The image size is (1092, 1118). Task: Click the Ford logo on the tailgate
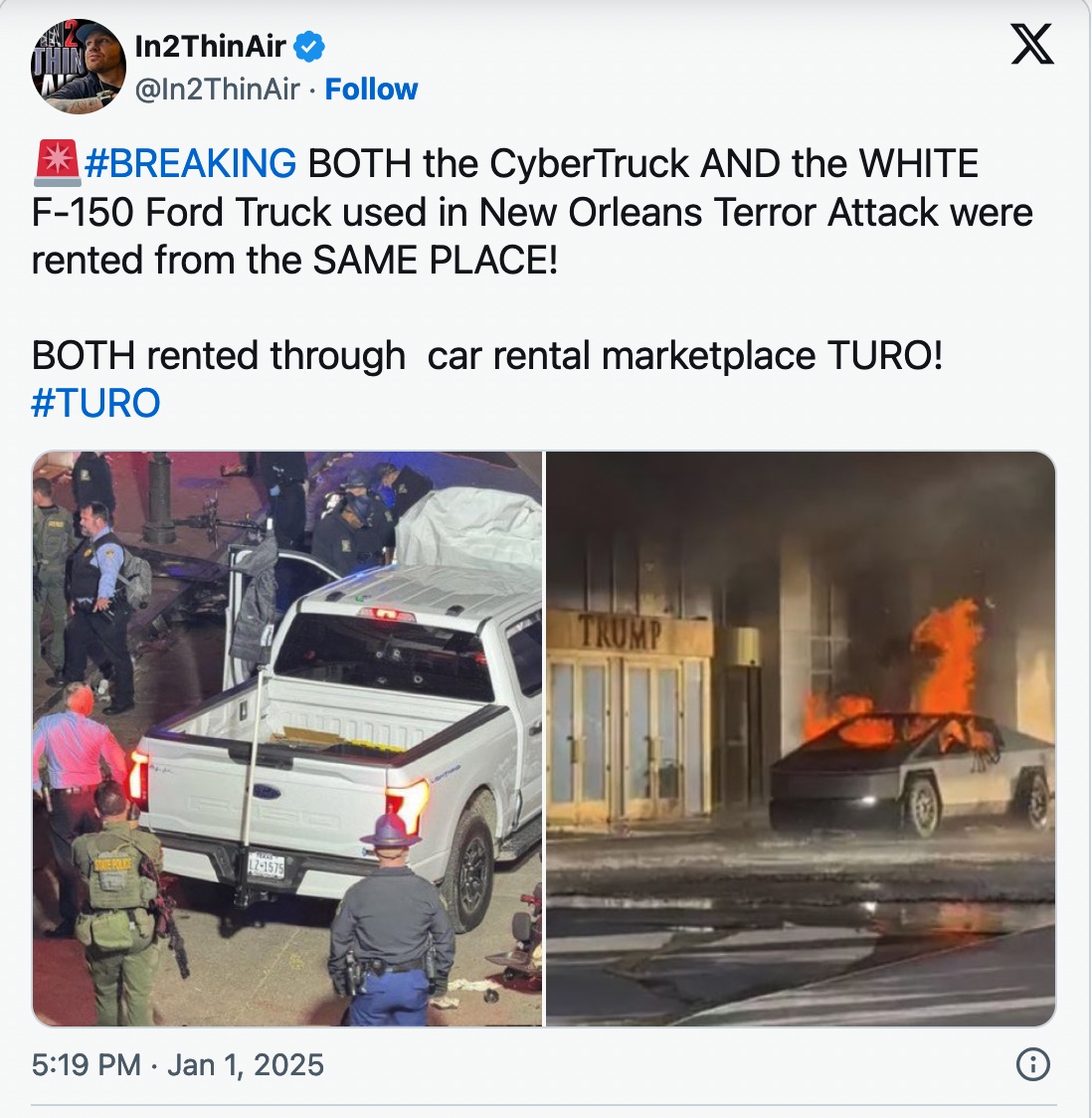[x=266, y=791]
